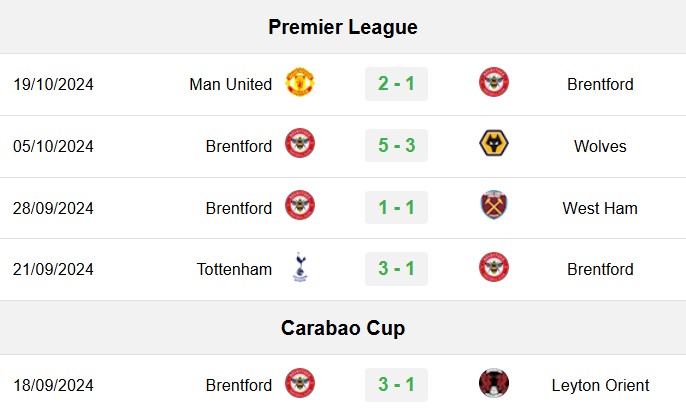Click Brentford crest in Wolves match row
Viewport: 686px width, 413px height.
[x=300, y=144]
